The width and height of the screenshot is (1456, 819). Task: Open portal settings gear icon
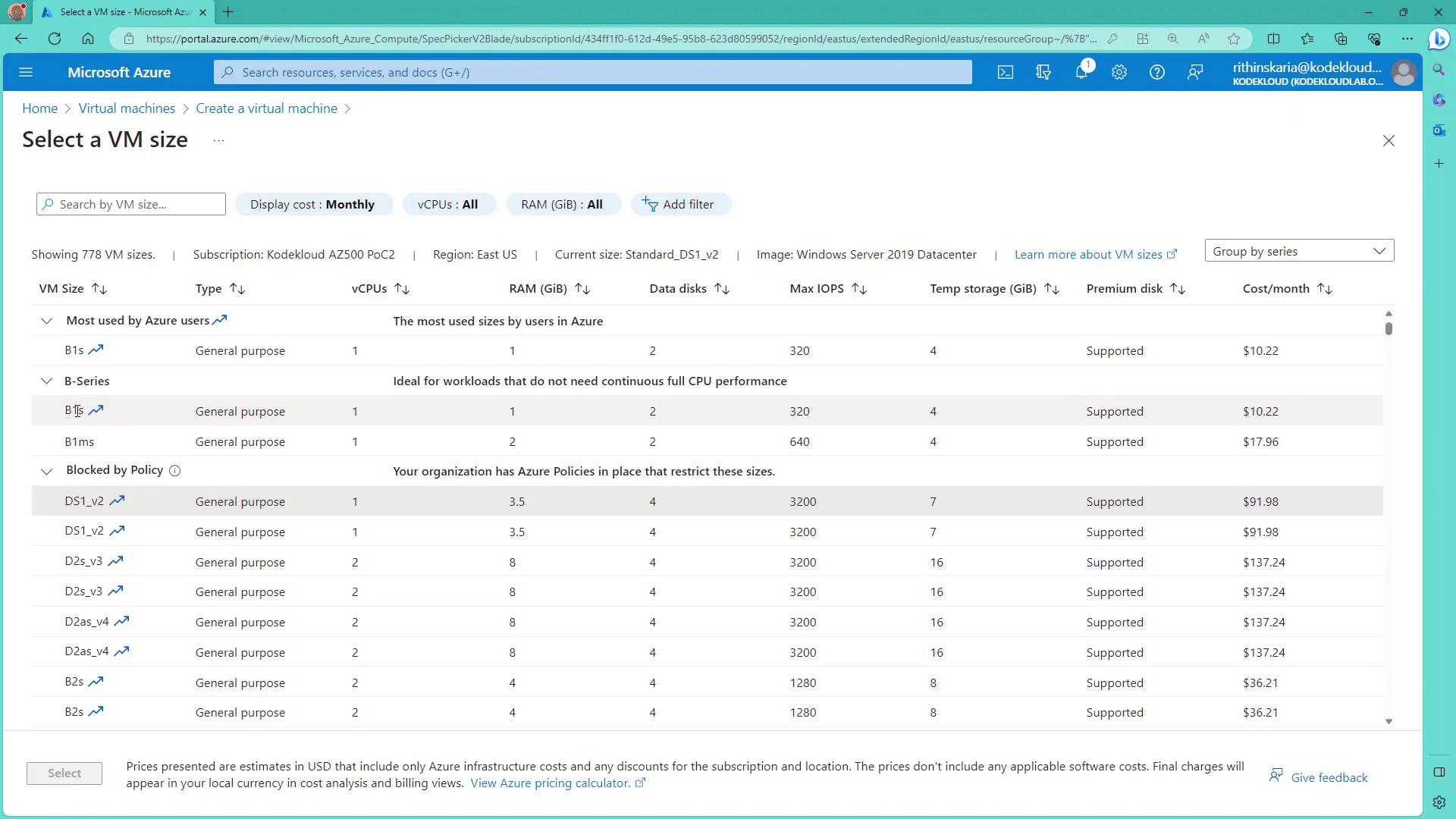coord(1119,72)
